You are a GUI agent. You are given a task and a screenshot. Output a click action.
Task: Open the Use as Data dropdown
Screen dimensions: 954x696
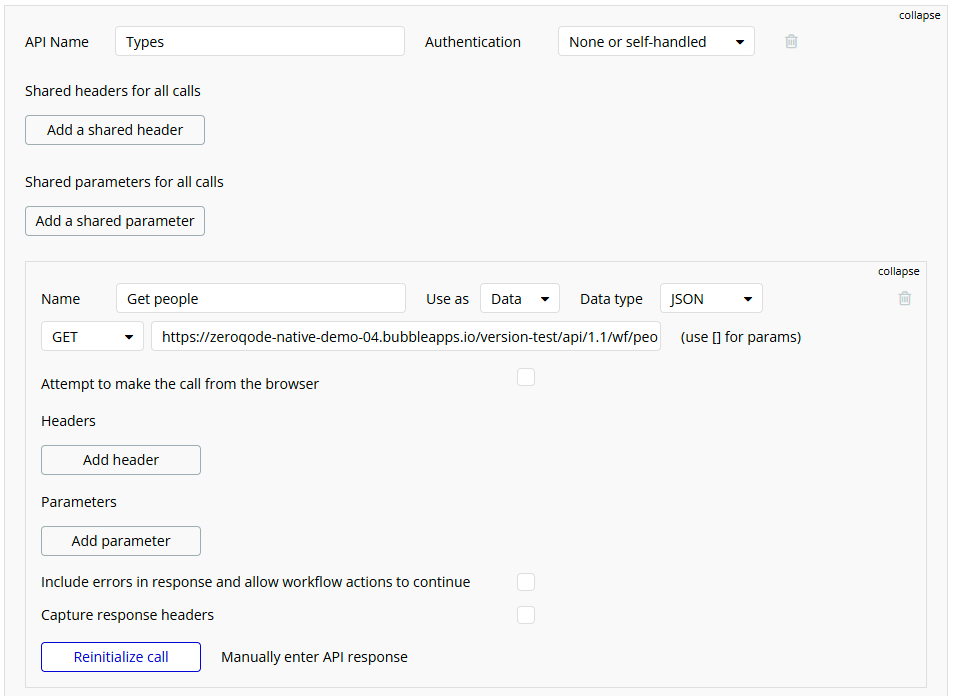[519, 299]
